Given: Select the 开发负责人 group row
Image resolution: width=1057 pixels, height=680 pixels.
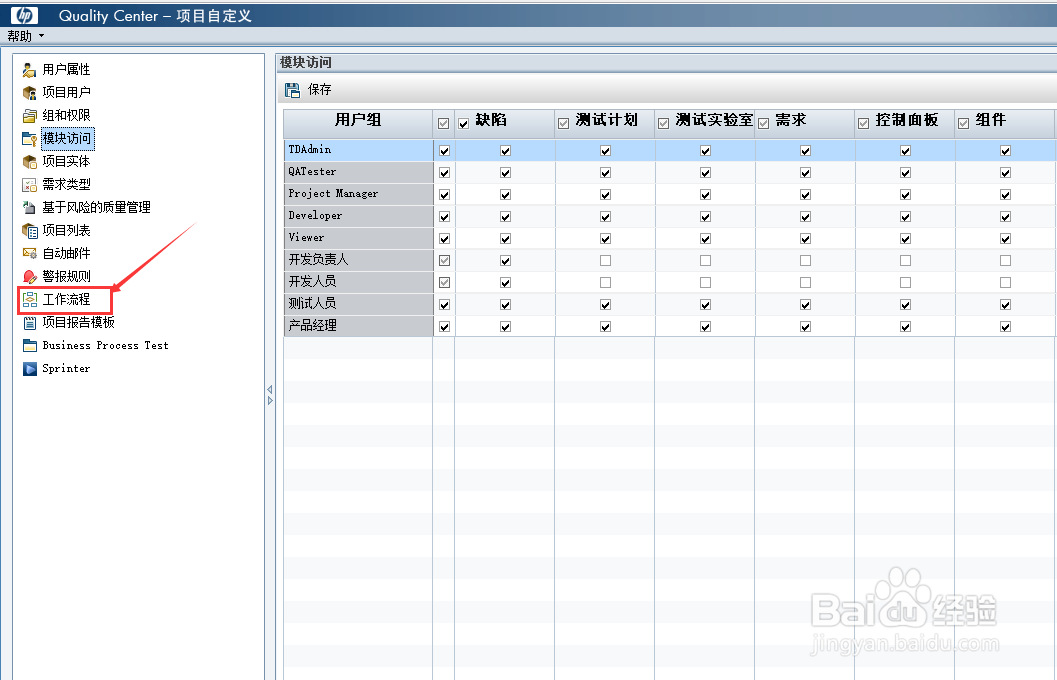Looking at the screenshot, I should pyautogui.click(x=358, y=260).
